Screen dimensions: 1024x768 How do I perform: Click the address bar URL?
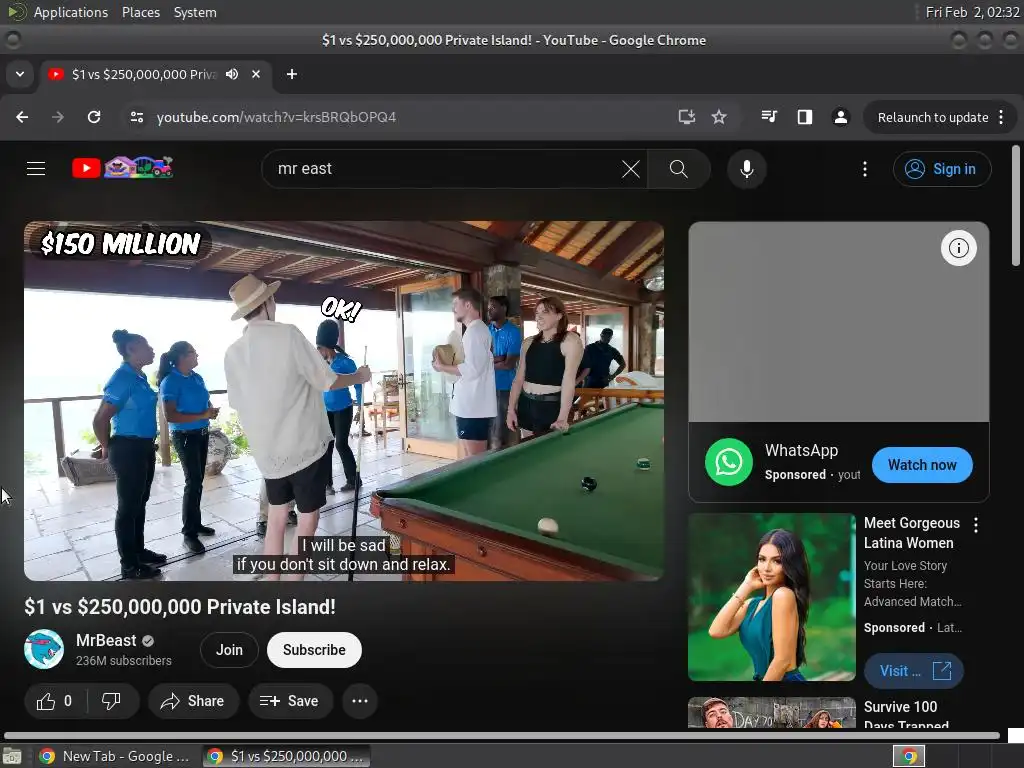point(276,118)
